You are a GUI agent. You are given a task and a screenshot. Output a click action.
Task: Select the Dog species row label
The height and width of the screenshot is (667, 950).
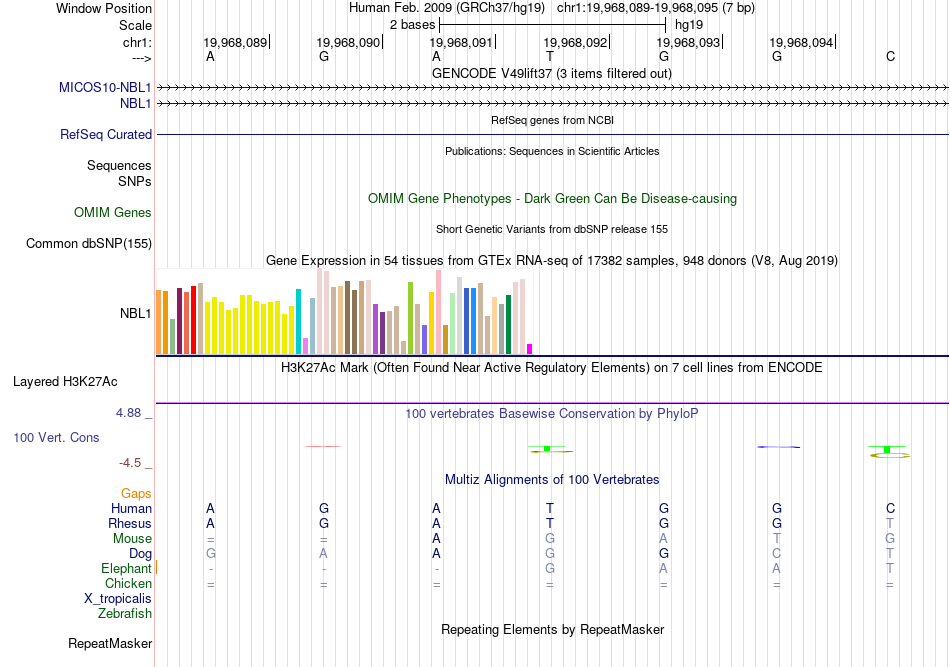pos(140,554)
